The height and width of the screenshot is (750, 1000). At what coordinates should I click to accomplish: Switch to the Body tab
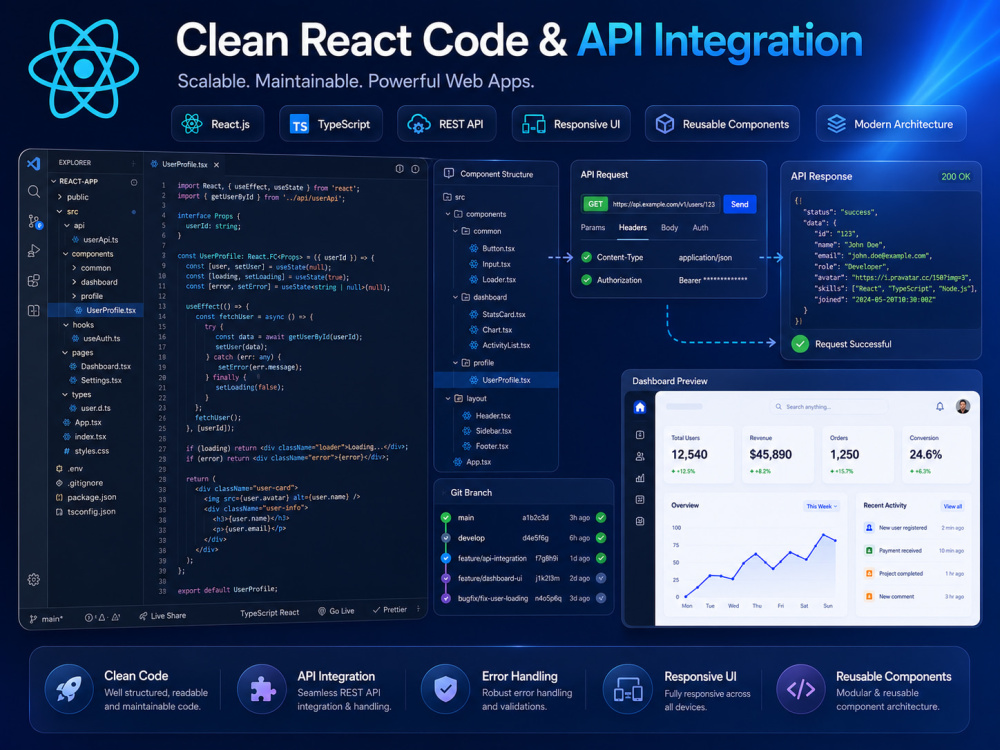pos(670,228)
